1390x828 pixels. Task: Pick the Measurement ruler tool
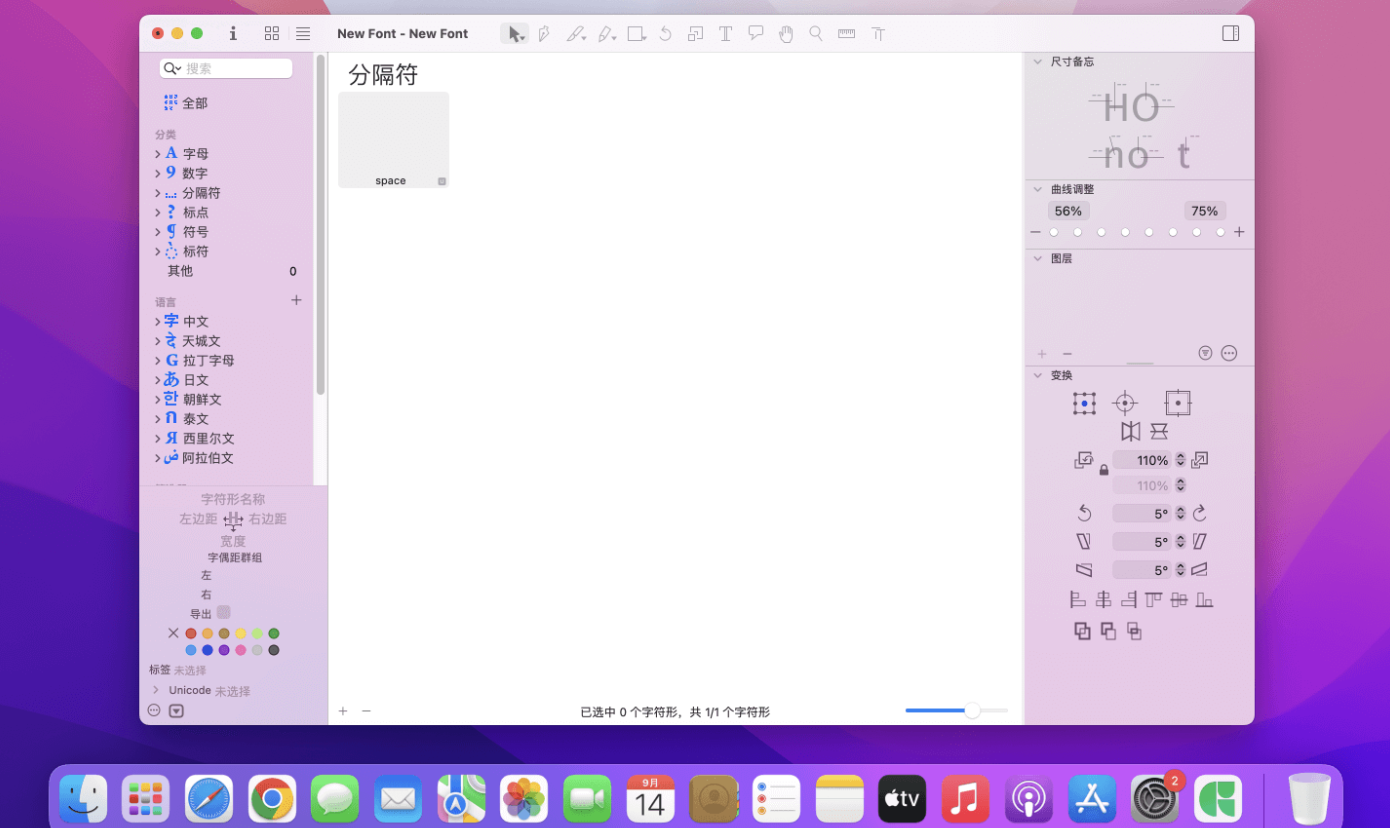coord(846,34)
